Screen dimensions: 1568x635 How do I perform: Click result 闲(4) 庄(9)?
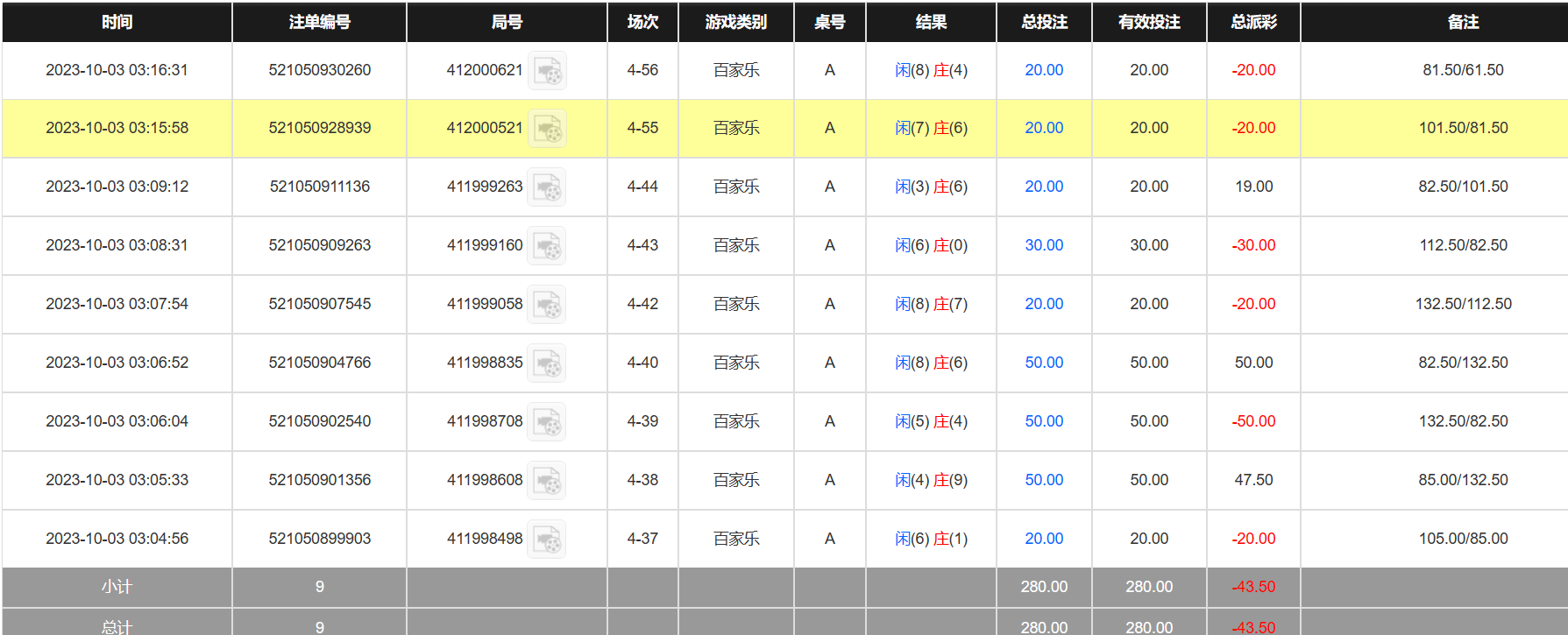coord(931,480)
